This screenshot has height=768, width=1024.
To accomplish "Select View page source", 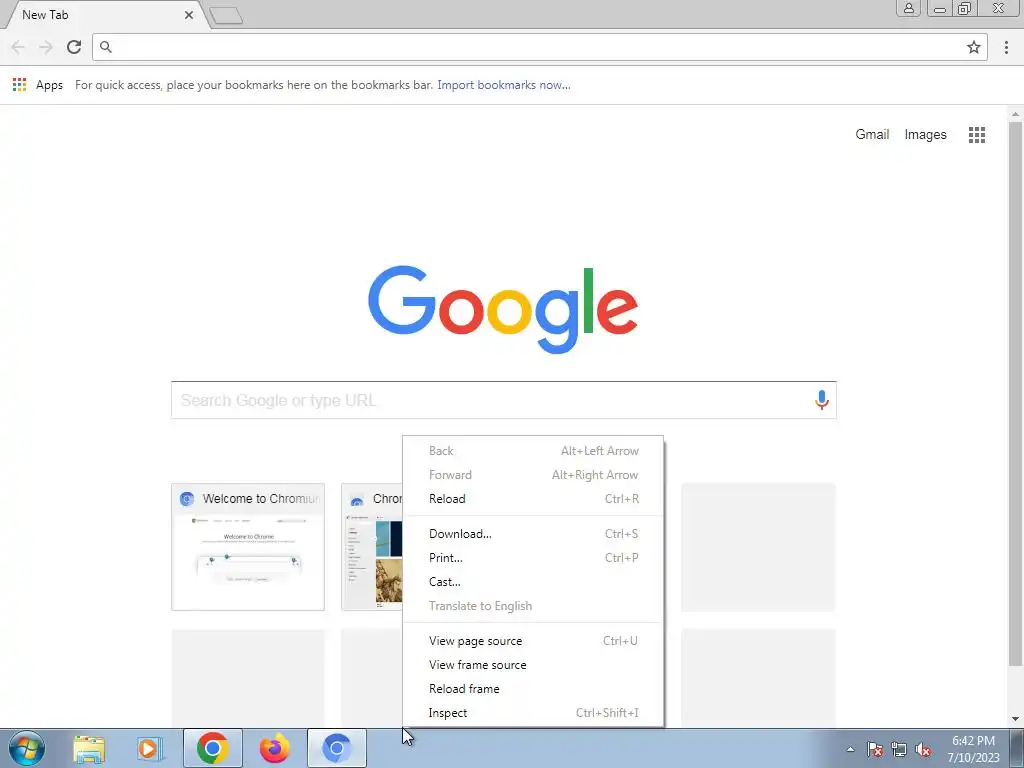I will pyautogui.click(x=533, y=641).
